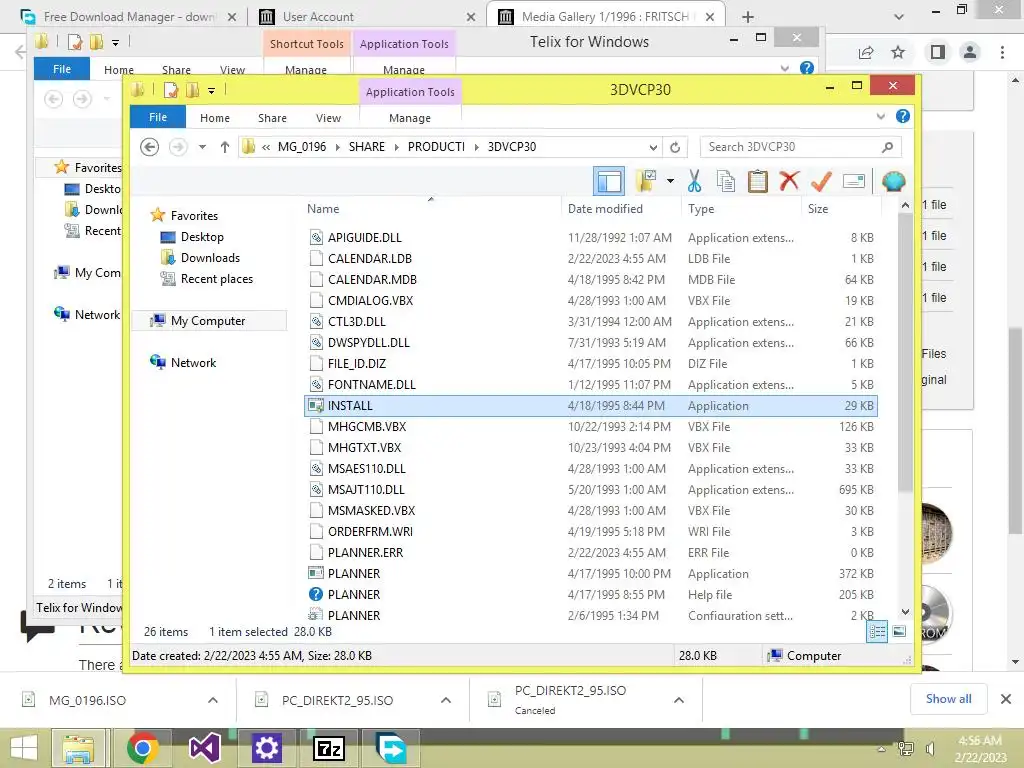Select CALENDAR.MDB file
1024x768 pixels.
pyautogui.click(x=590, y=280)
